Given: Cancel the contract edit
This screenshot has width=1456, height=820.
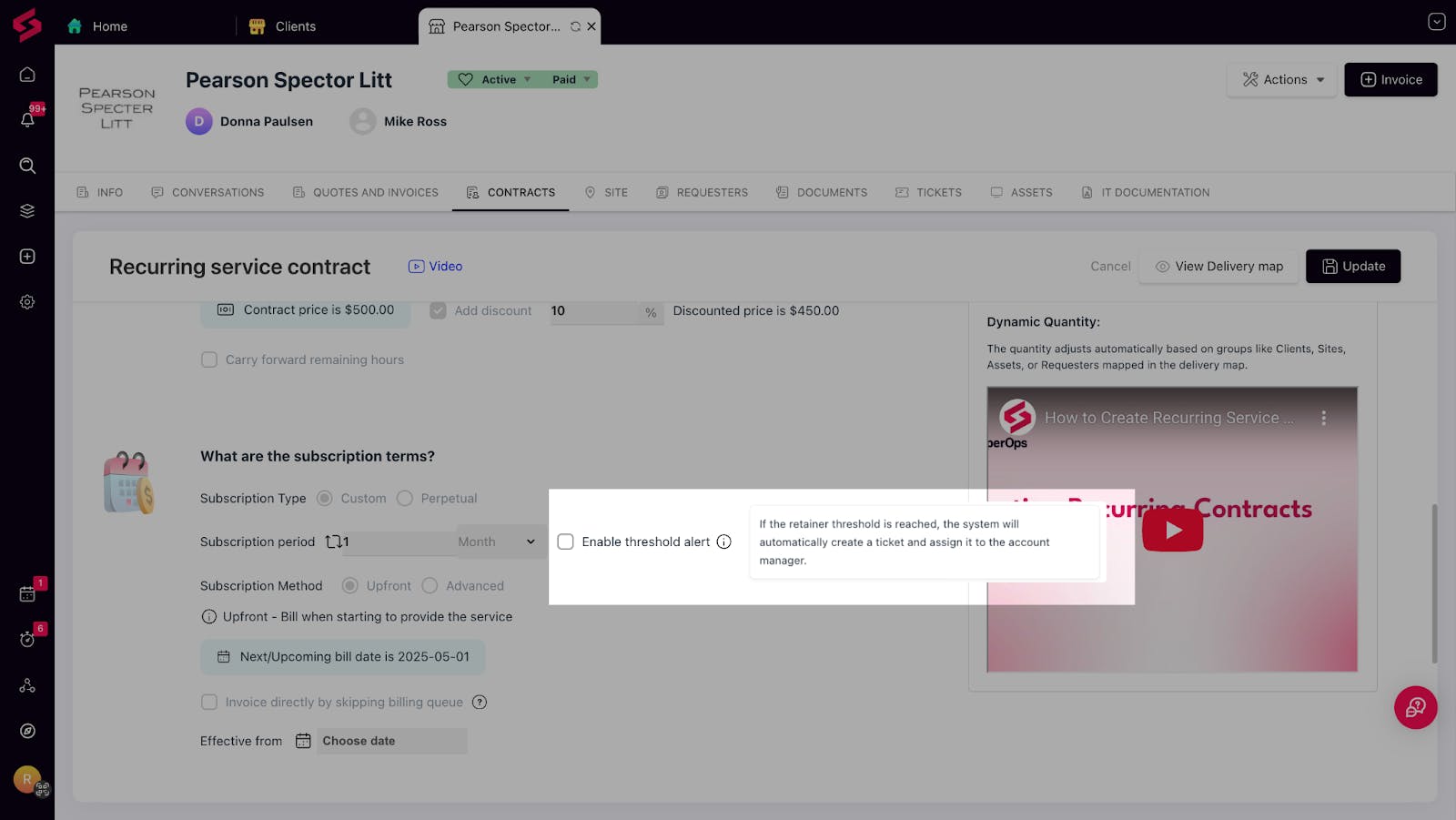Looking at the screenshot, I should point(1110,266).
